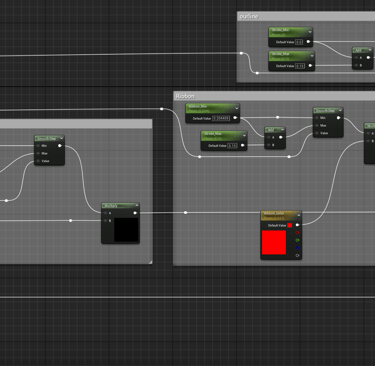This screenshot has width=375, height=366.
Task: Click Min input pin of Ribbon SmoothStep node
Action: pos(317,118)
